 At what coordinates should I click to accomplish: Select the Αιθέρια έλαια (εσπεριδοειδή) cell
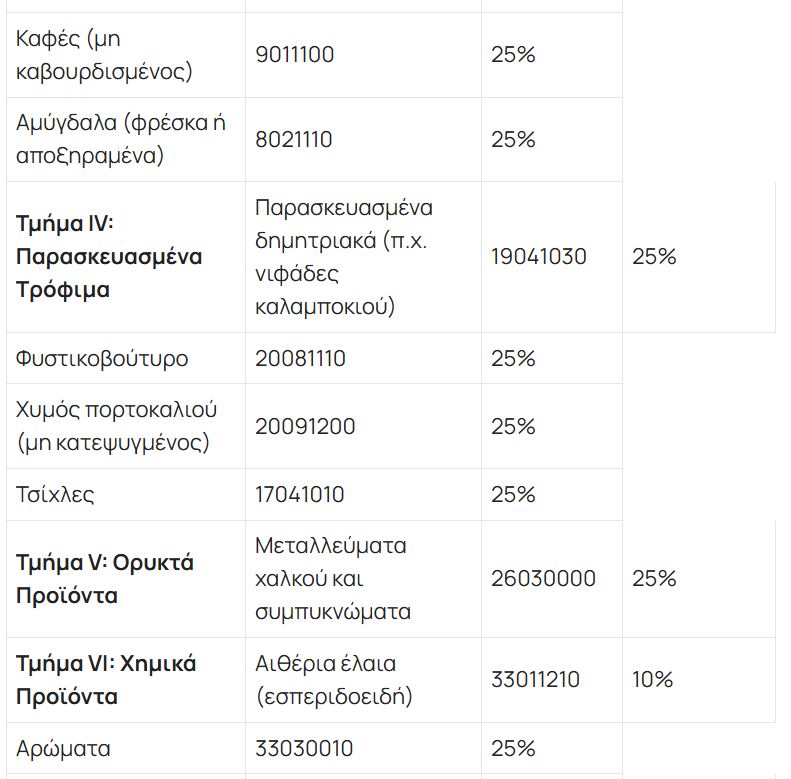pos(334,680)
